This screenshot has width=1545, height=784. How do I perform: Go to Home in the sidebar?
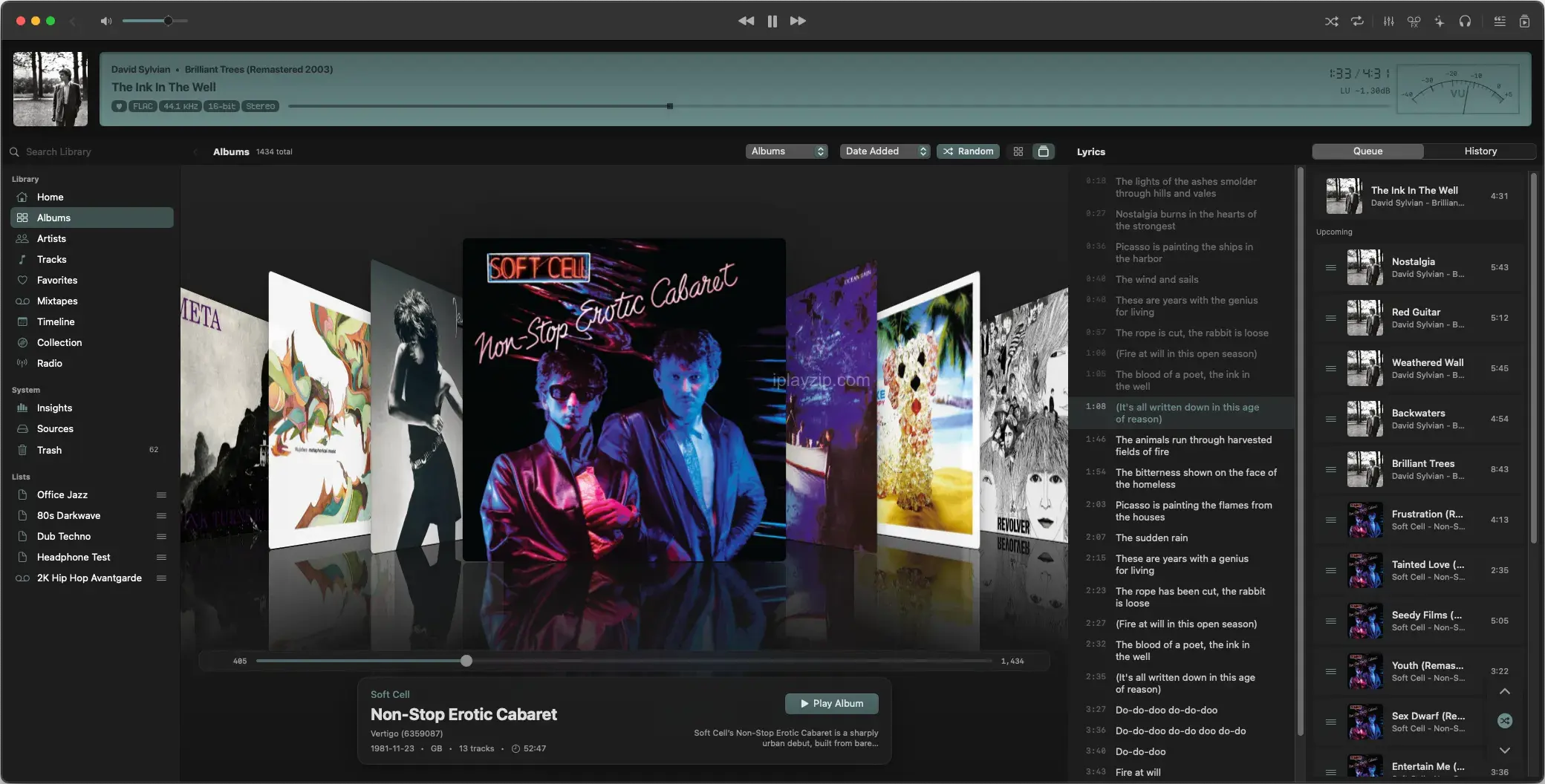92,197
